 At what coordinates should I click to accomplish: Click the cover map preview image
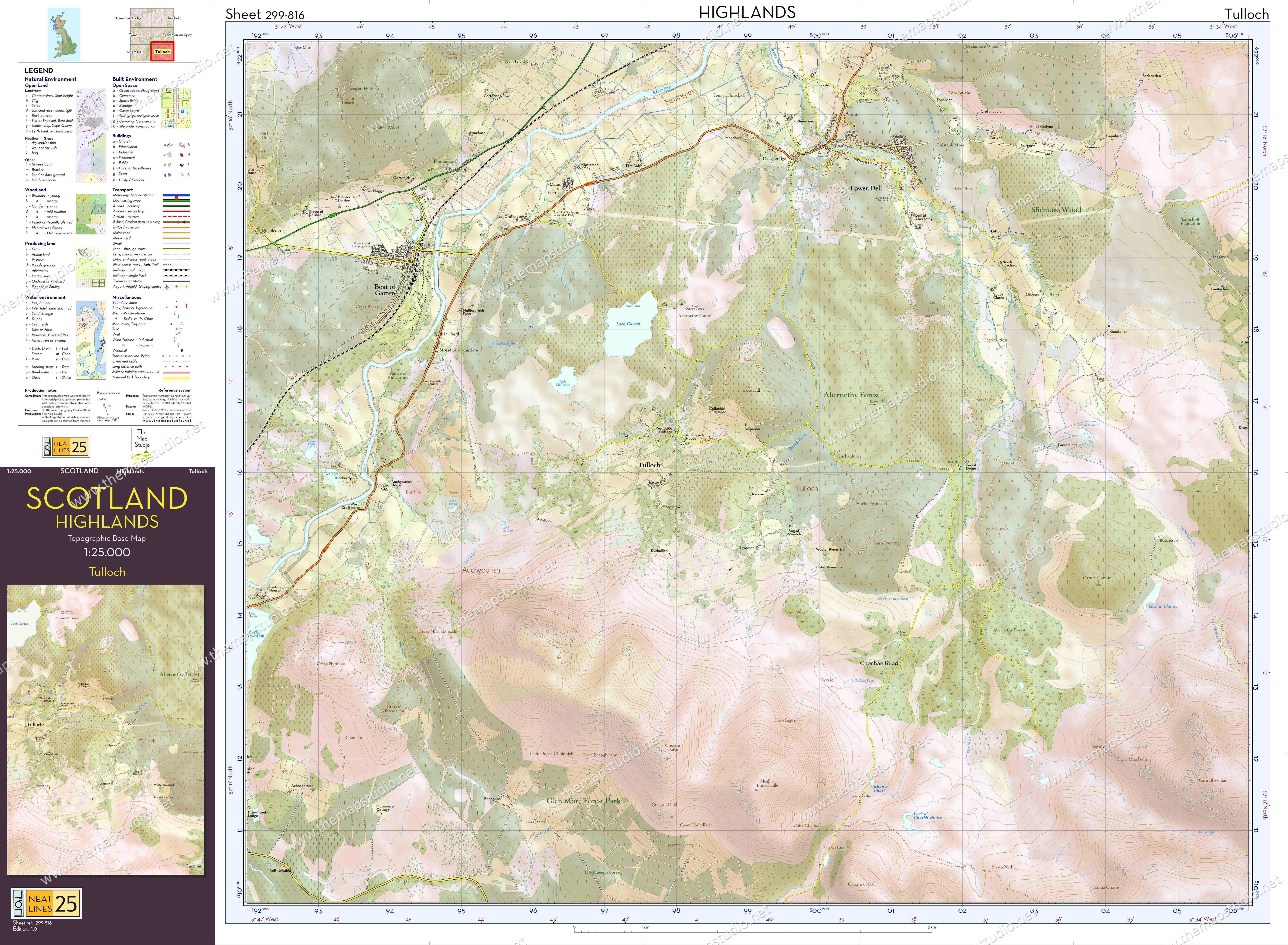coord(105,730)
